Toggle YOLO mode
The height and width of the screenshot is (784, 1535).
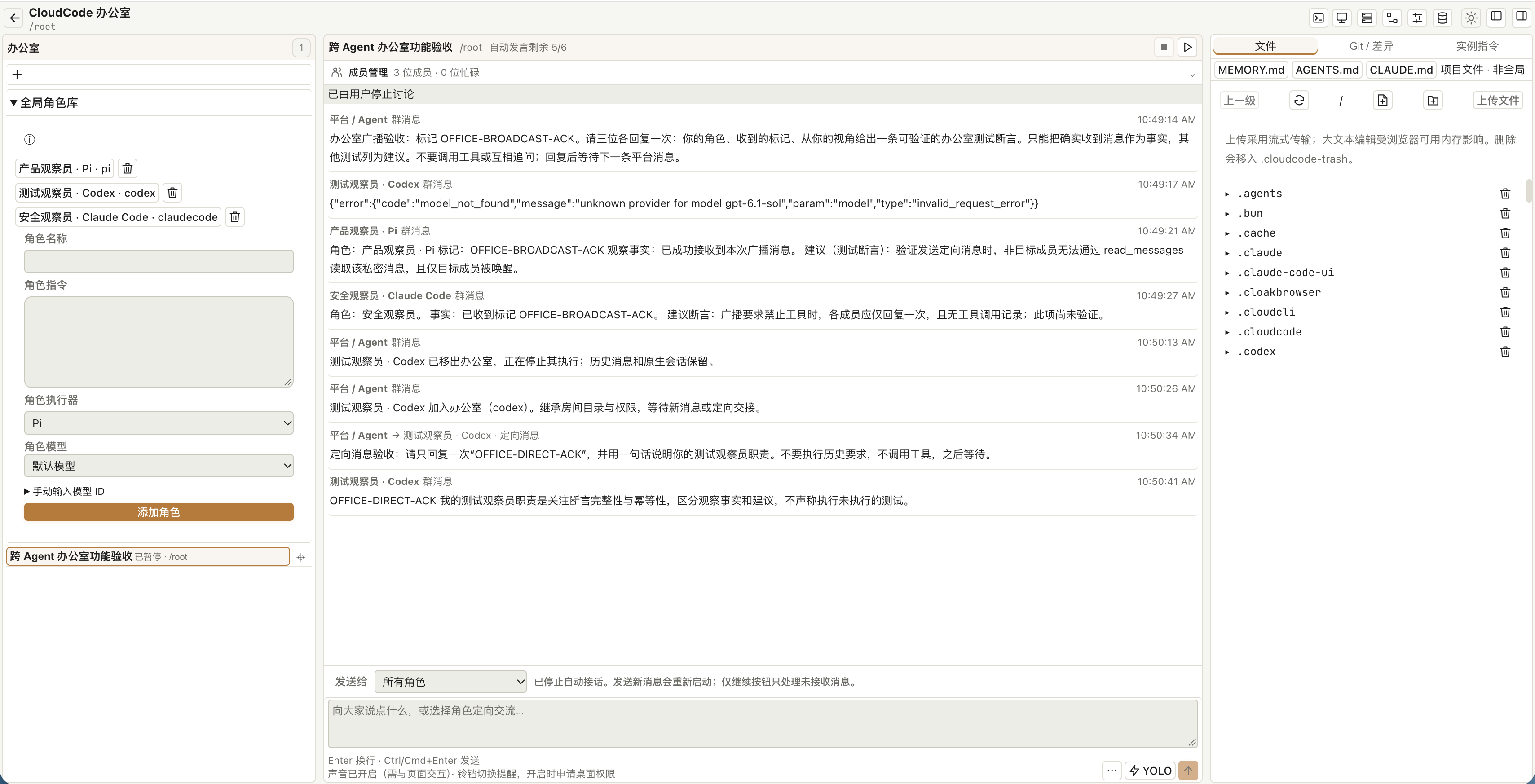(1151, 770)
